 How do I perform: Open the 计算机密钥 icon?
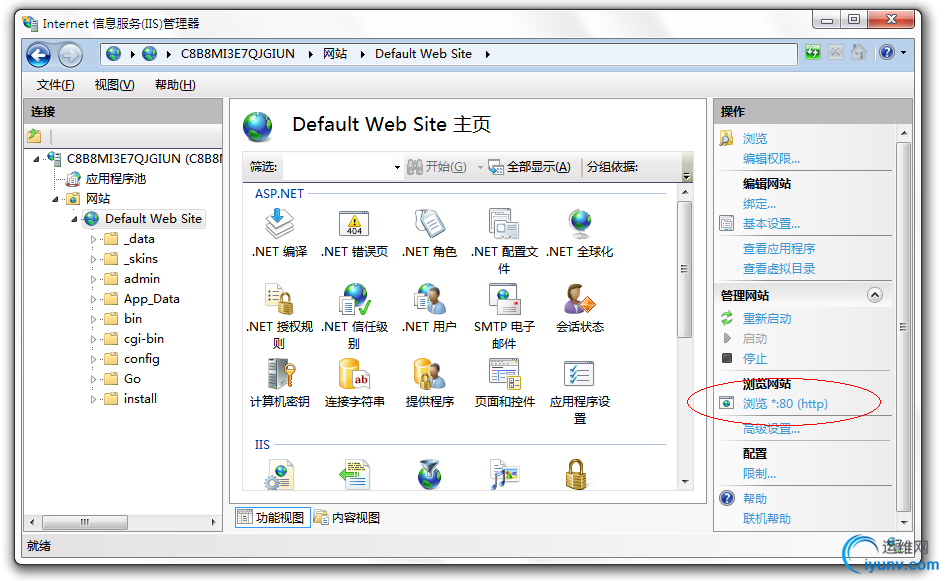tap(280, 374)
